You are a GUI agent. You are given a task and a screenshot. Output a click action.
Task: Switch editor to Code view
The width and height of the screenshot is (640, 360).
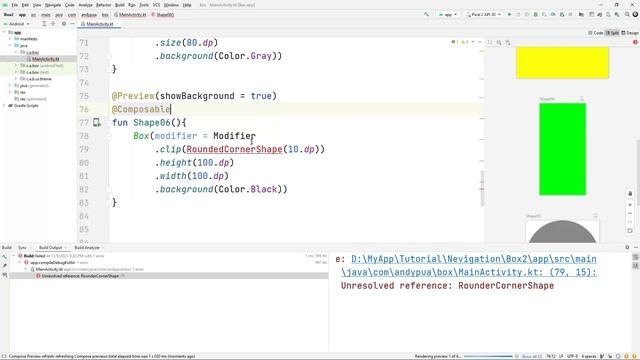pyautogui.click(x=596, y=33)
